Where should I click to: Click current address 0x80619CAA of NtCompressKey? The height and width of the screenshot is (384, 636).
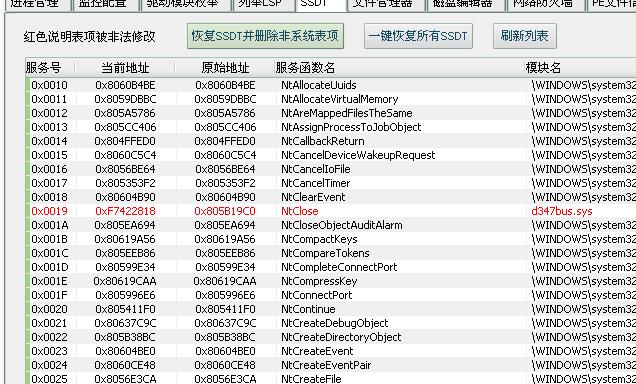pos(125,281)
